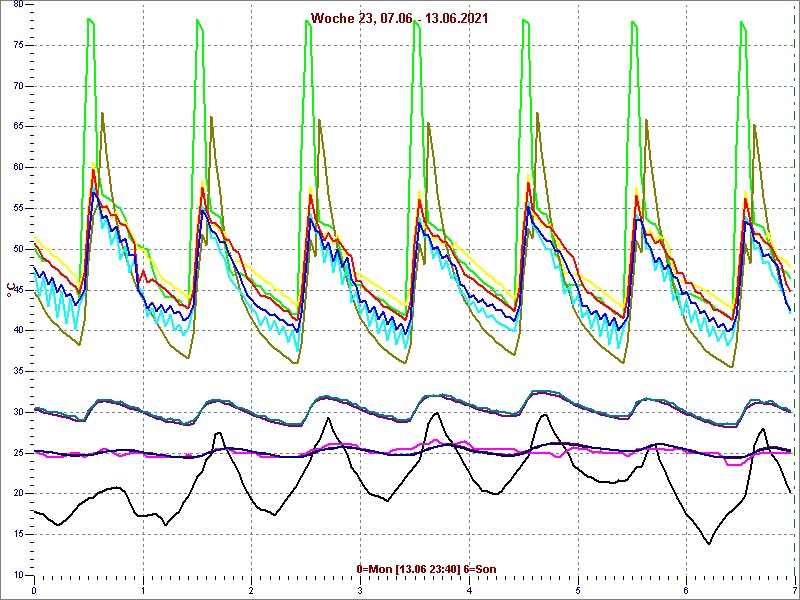Click the 30 label on the temperature axis
800x600 pixels.
click(17, 412)
